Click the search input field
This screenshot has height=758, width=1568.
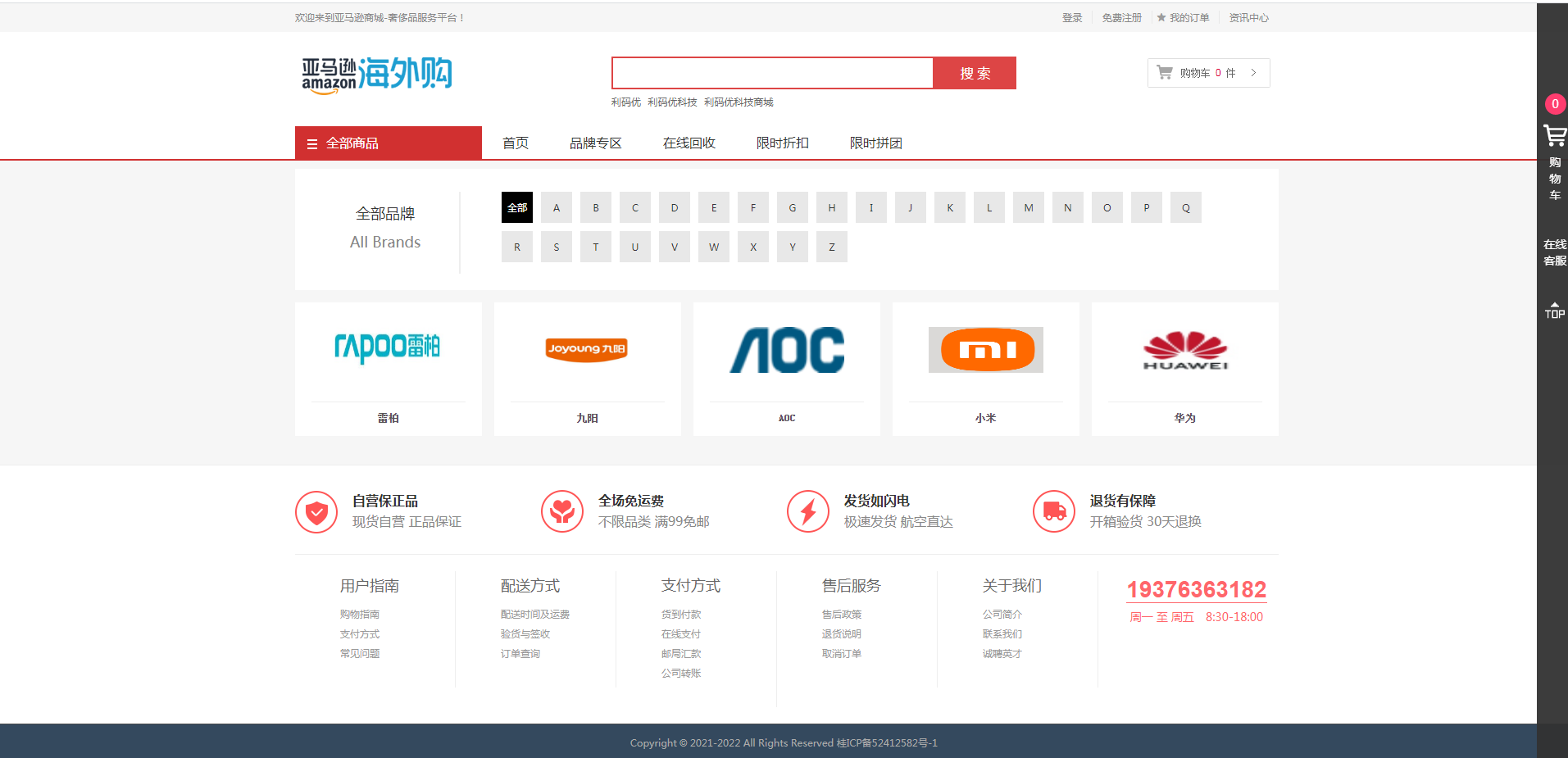772,73
